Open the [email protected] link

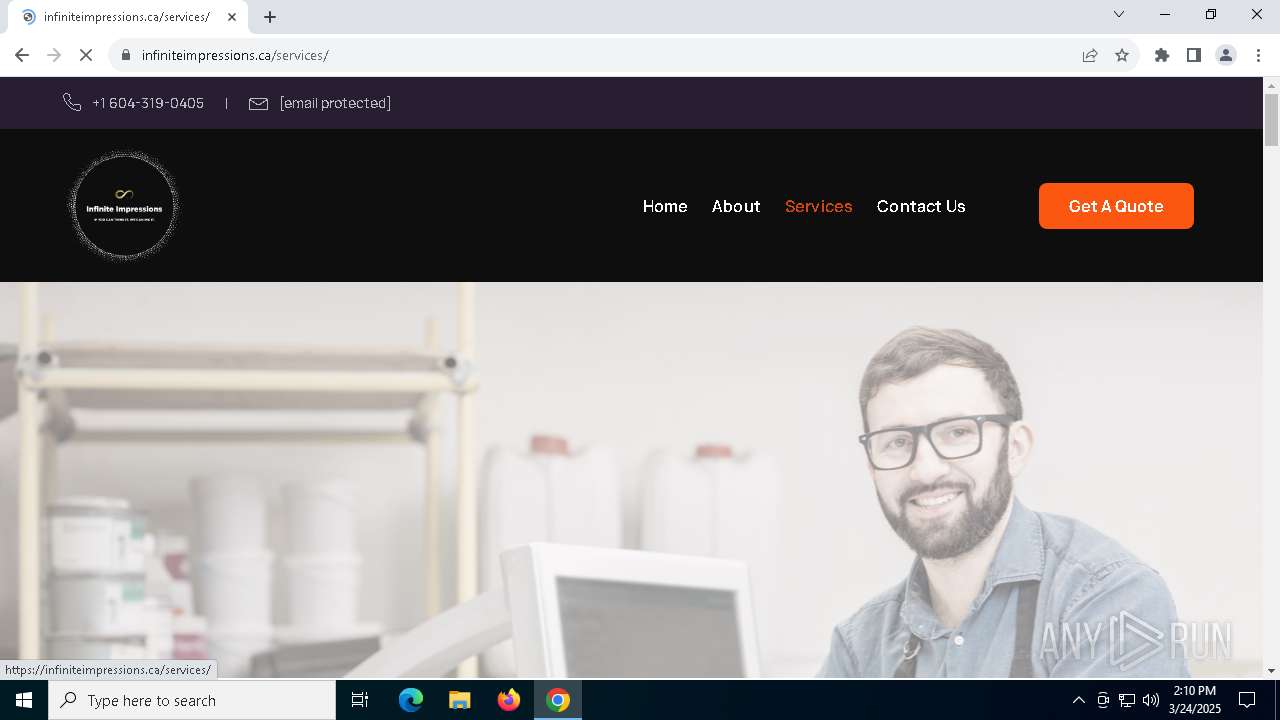pyautogui.click(x=335, y=103)
